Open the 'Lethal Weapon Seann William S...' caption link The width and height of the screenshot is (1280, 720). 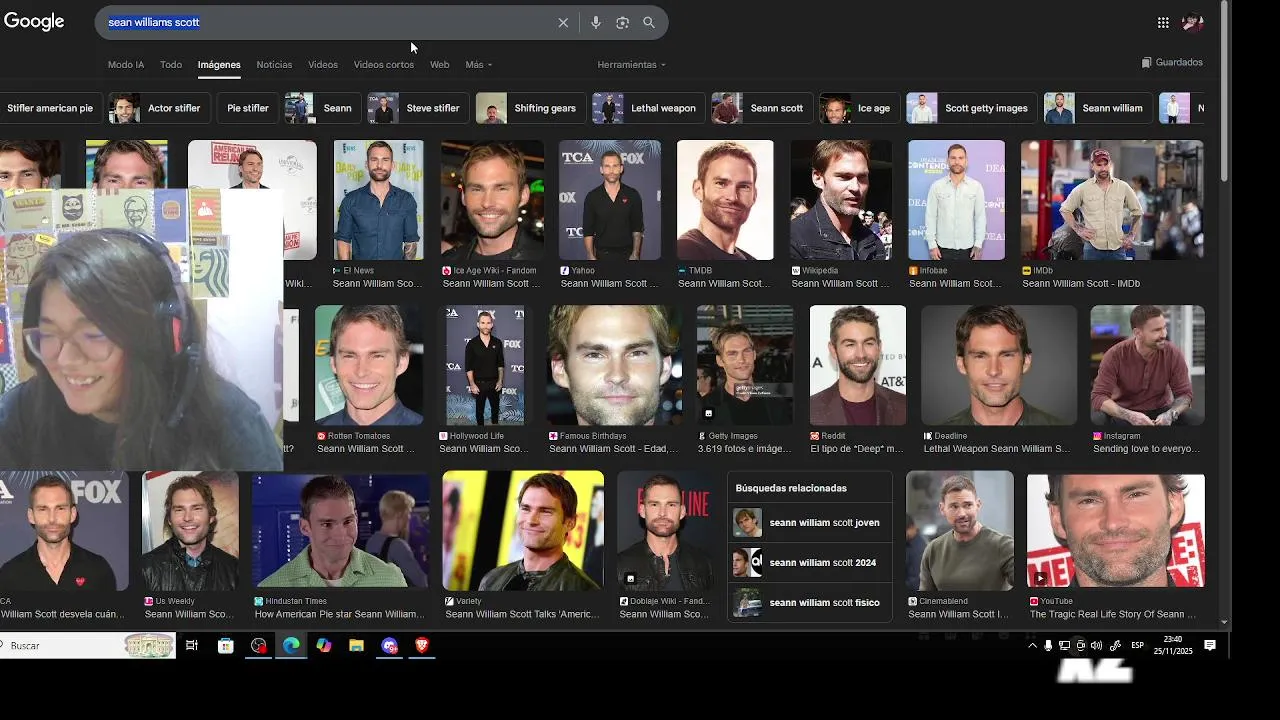click(x=996, y=449)
